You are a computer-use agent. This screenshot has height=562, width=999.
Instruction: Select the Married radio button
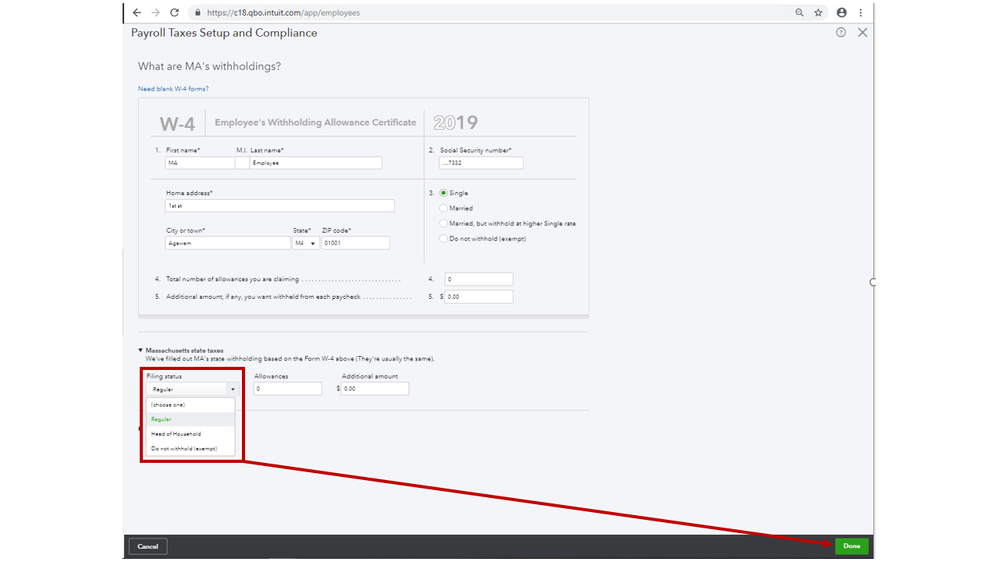pyautogui.click(x=443, y=208)
